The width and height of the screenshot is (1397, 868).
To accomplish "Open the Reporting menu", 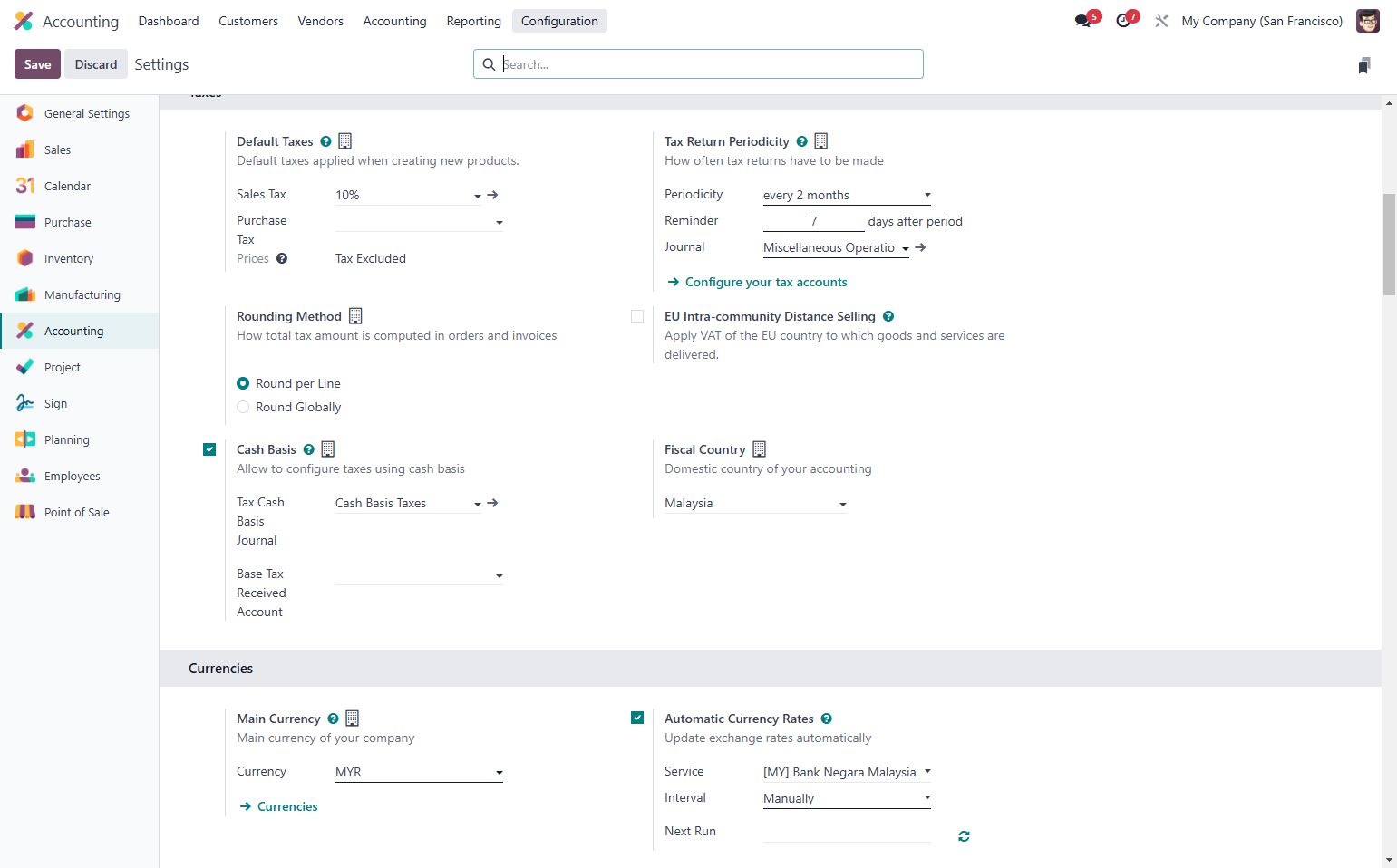I will tap(474, 21).
